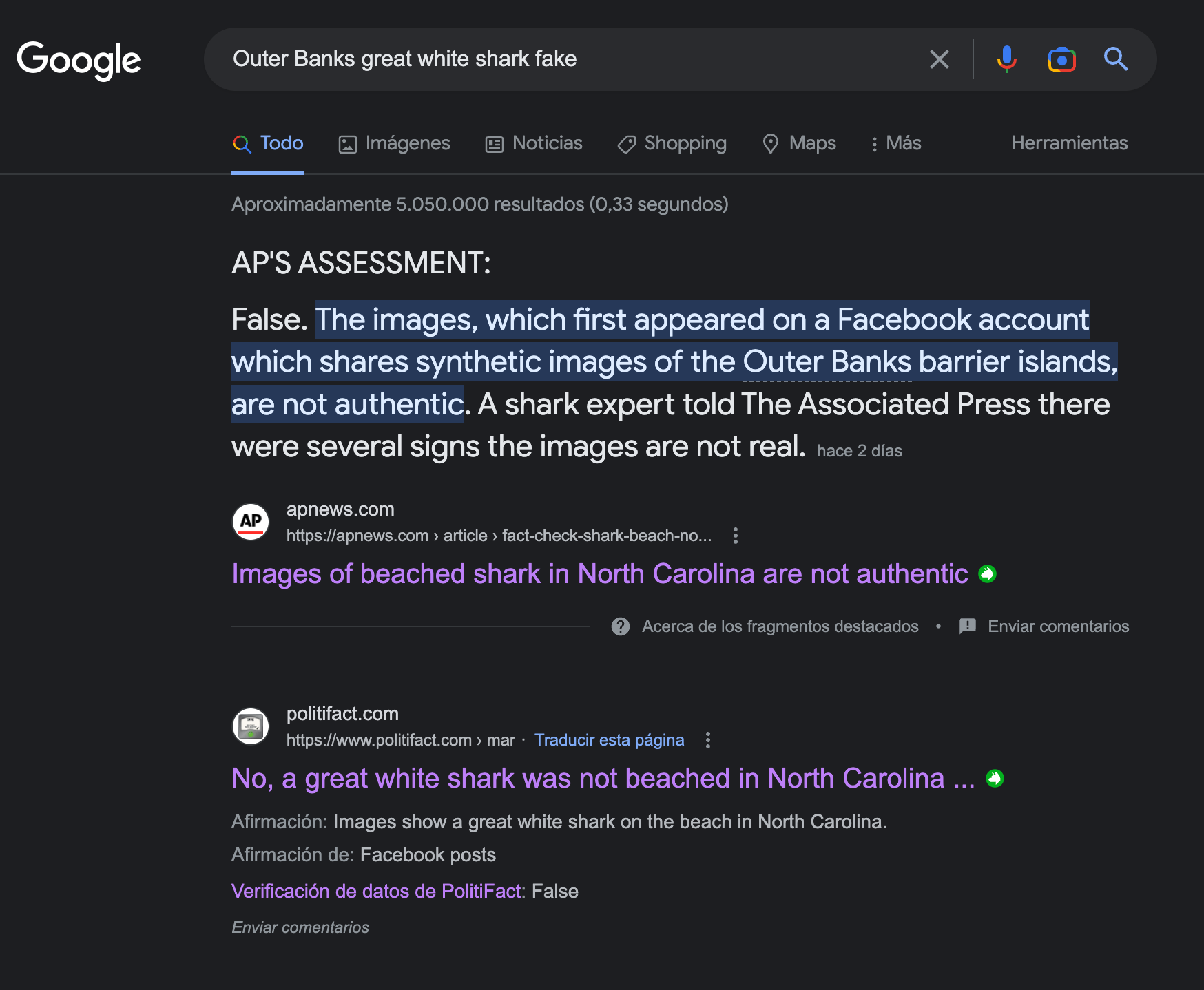Switch to the Imágenes tab
The width and height of the screenshot is (1204, 990).
pos(394,143)
